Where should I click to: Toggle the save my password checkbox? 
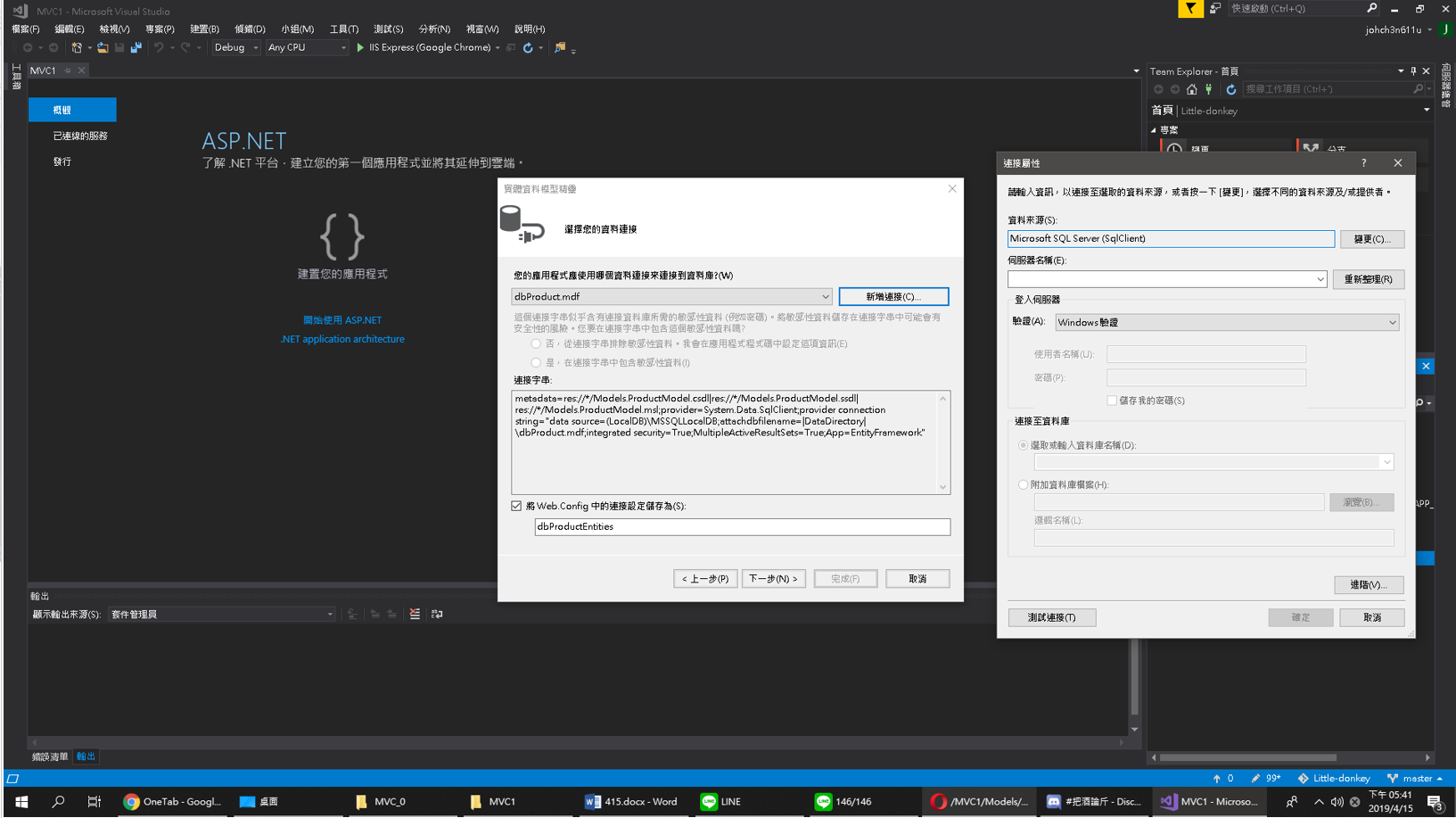pos(1112,401)
